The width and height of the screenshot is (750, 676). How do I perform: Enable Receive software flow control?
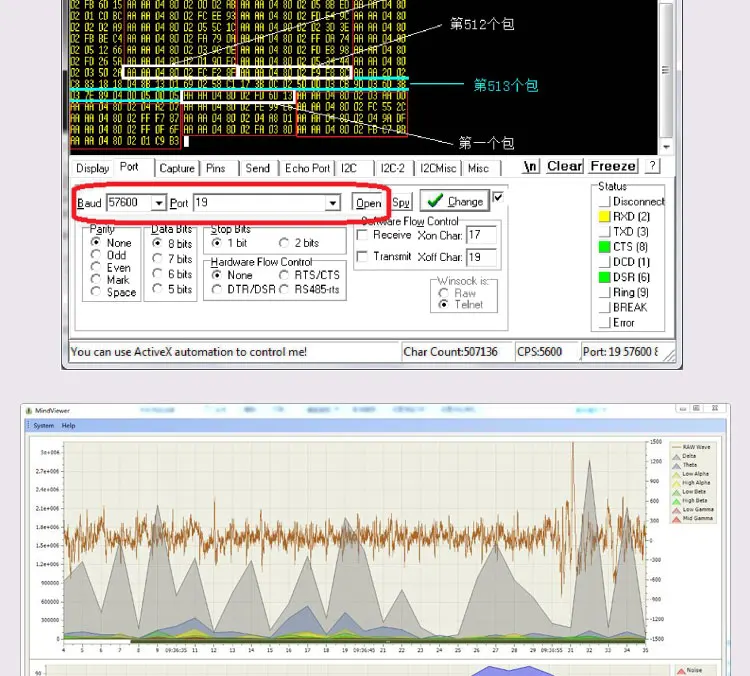click(x=384, y=235)
